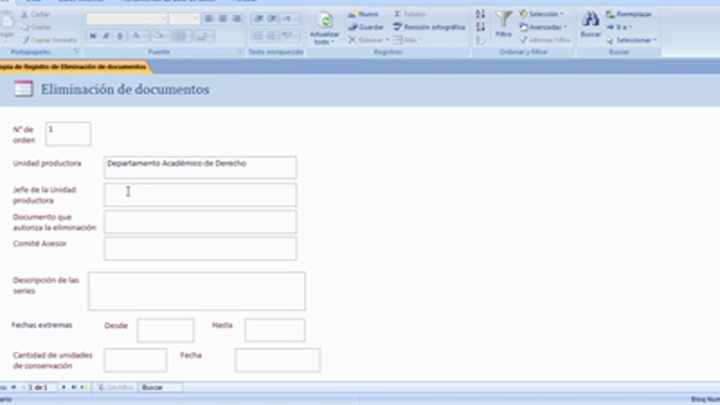Select the Registro de Eliminación de documentos tab

[73, 67]
